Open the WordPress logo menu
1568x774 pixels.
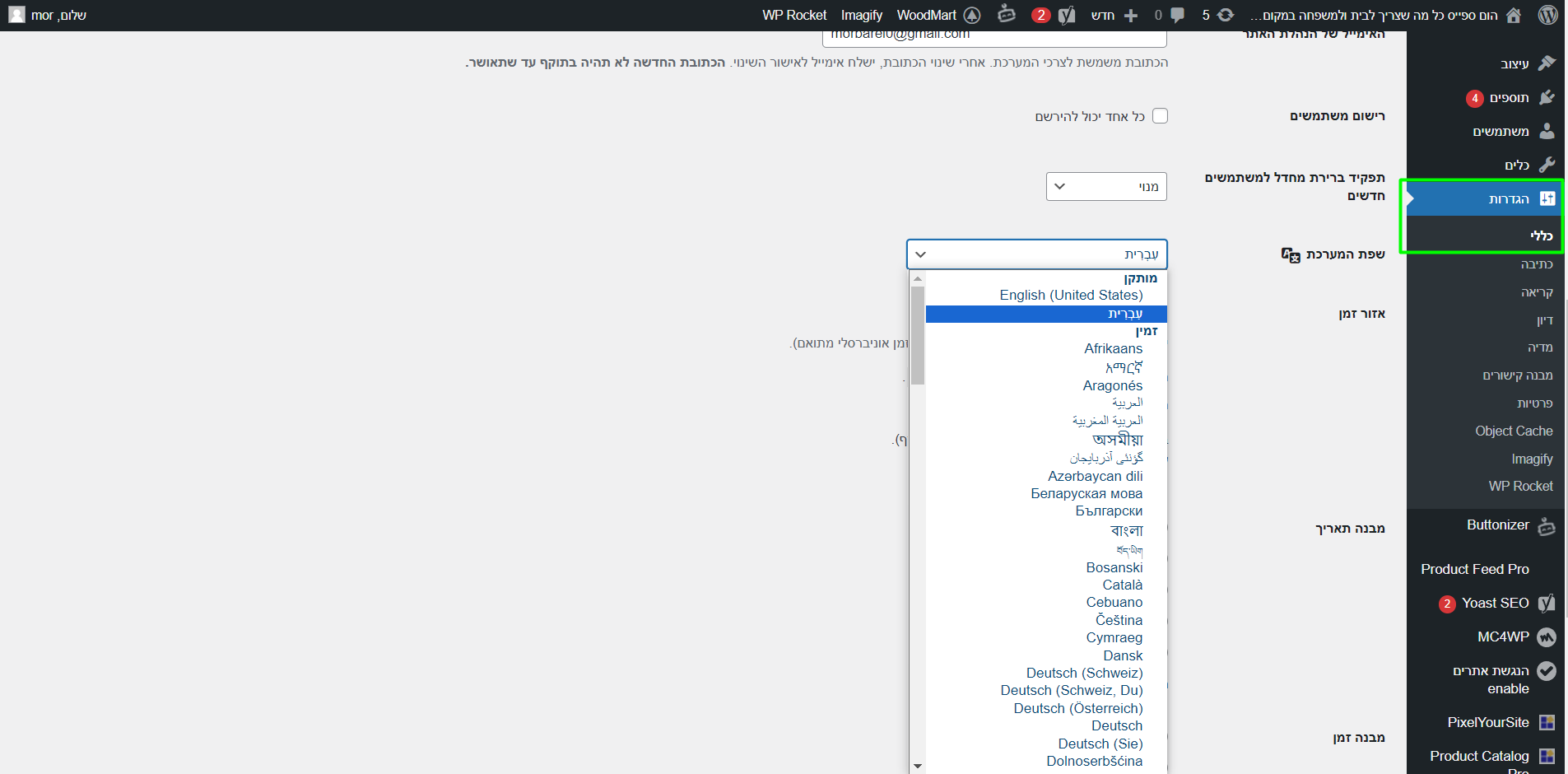click(x=1547, y=15)
